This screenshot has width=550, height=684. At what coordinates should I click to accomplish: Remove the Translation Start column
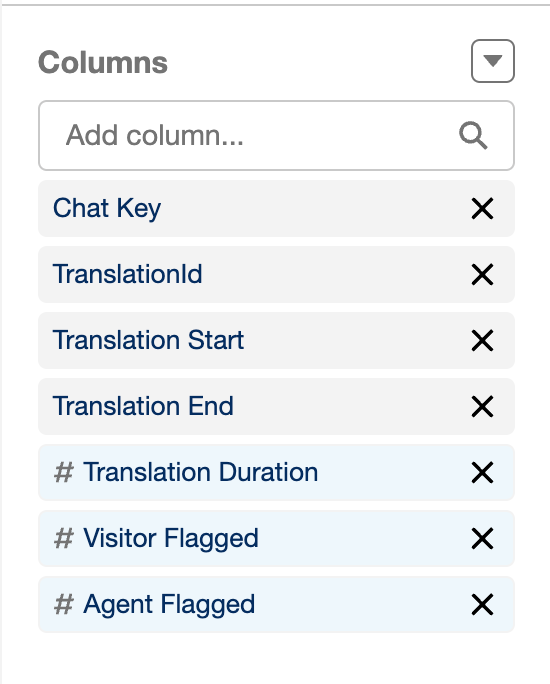(x=482, y=340)
